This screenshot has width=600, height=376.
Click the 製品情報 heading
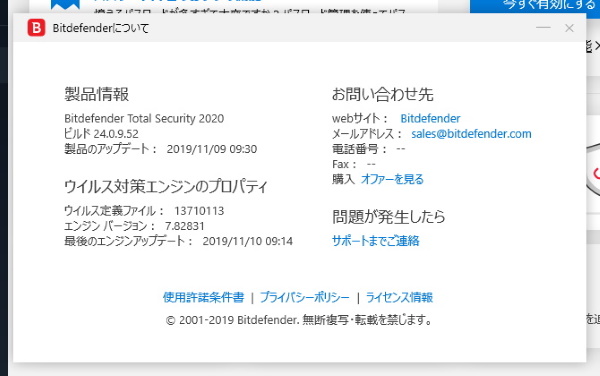coord(96,94)
